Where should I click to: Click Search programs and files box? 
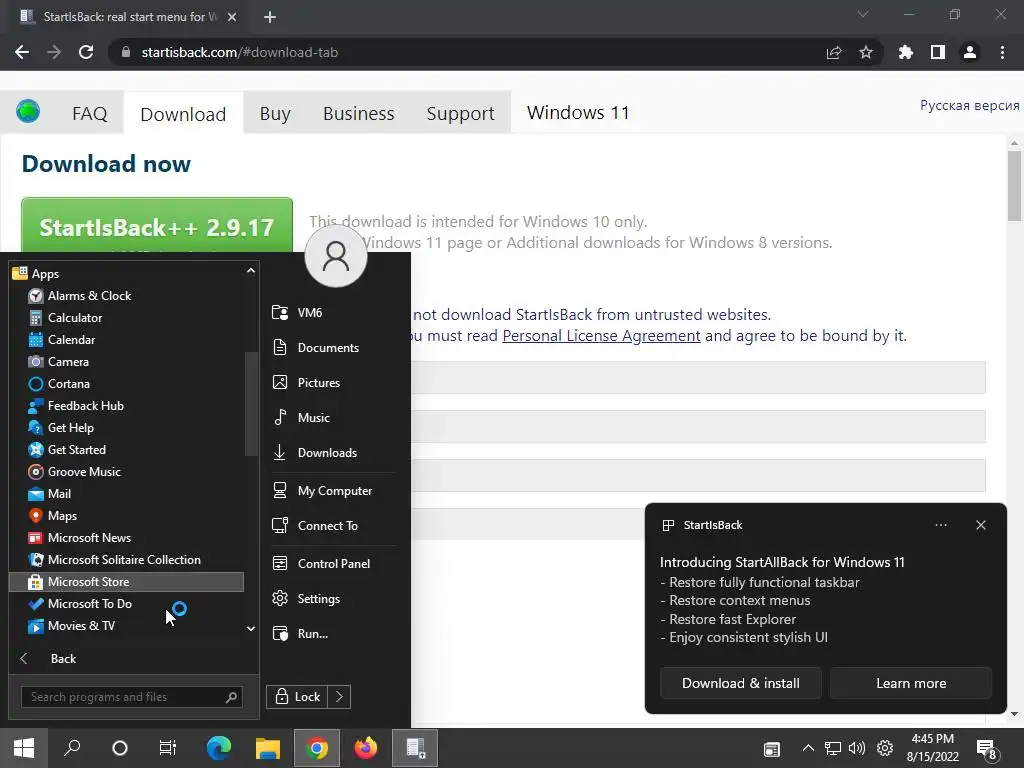pyautogui.click(x=132, y=697)
